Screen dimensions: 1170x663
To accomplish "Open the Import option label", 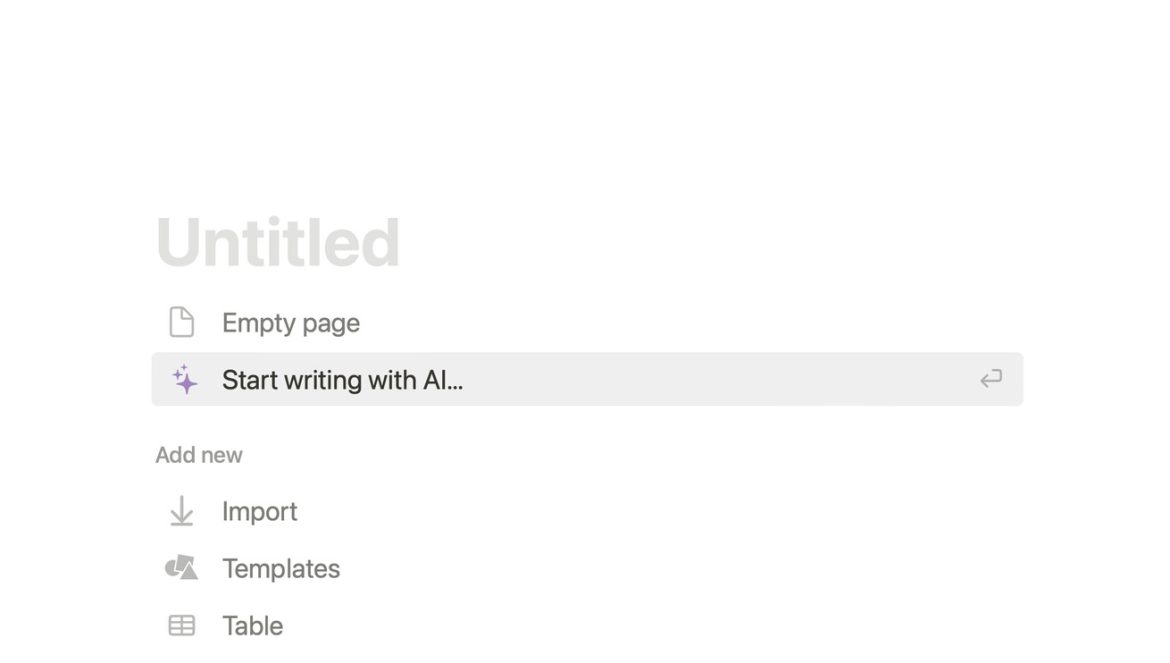I will 260,511.
